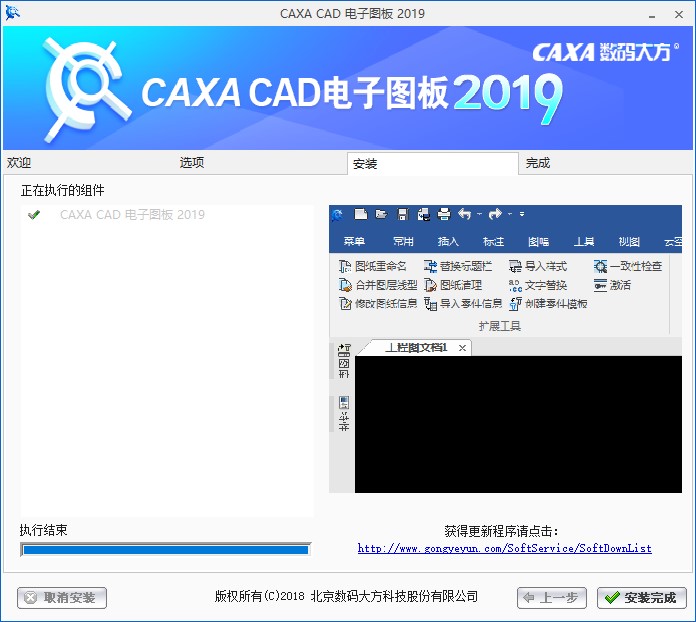696x622 pixels.
Task: Click the Save floppy disk icon
Action: pos(402,214)
